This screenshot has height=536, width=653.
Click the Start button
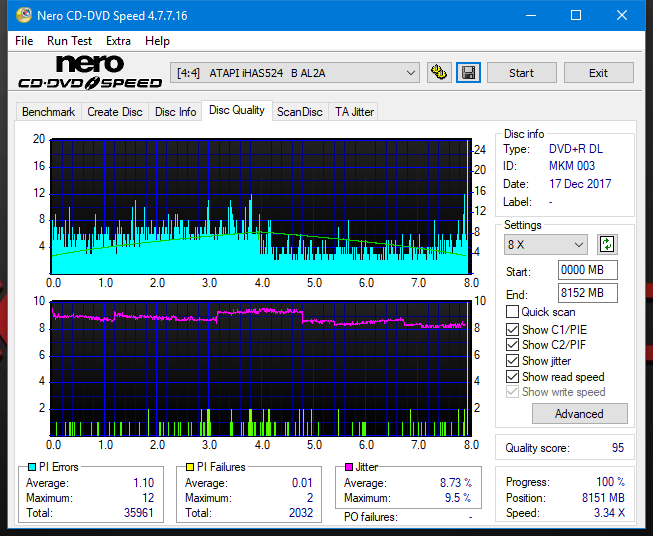tap(521, 73)
